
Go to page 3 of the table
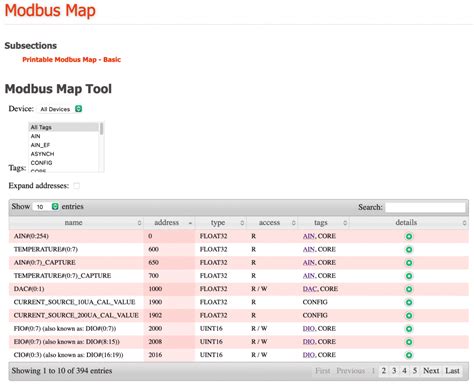pos(394,371)
